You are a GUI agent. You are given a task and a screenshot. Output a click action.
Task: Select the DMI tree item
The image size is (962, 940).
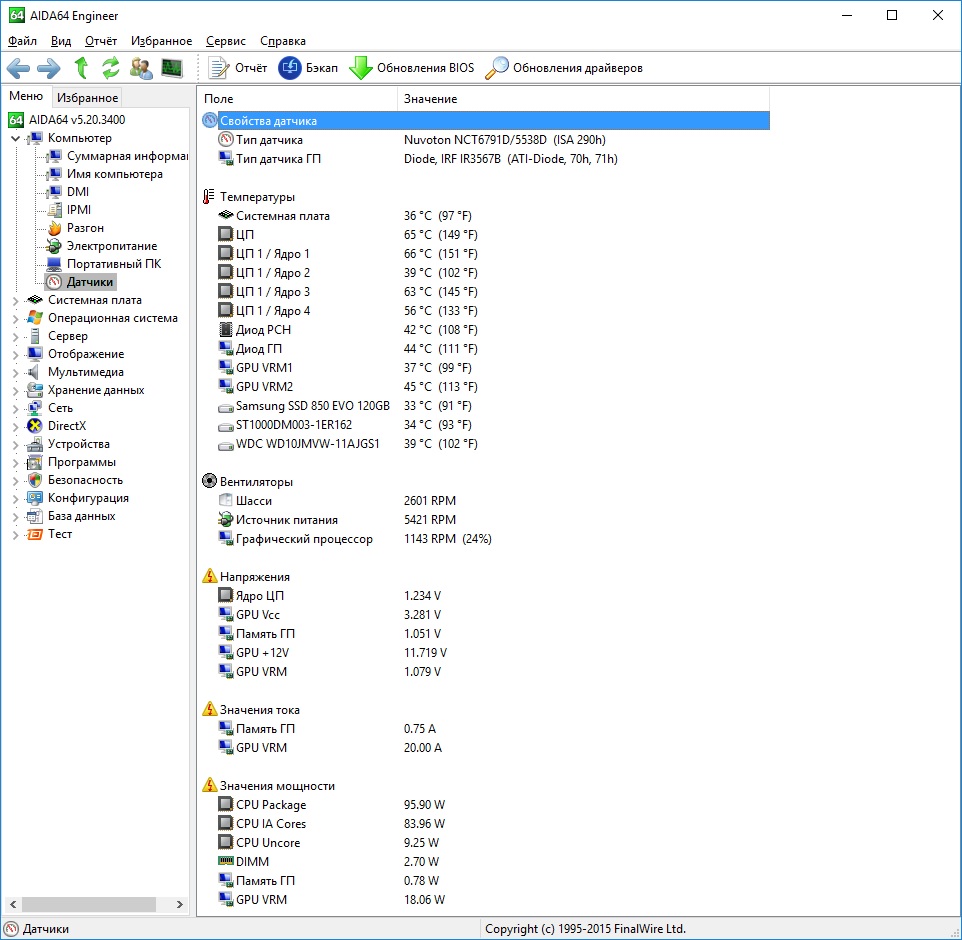[x=78, y=191]
